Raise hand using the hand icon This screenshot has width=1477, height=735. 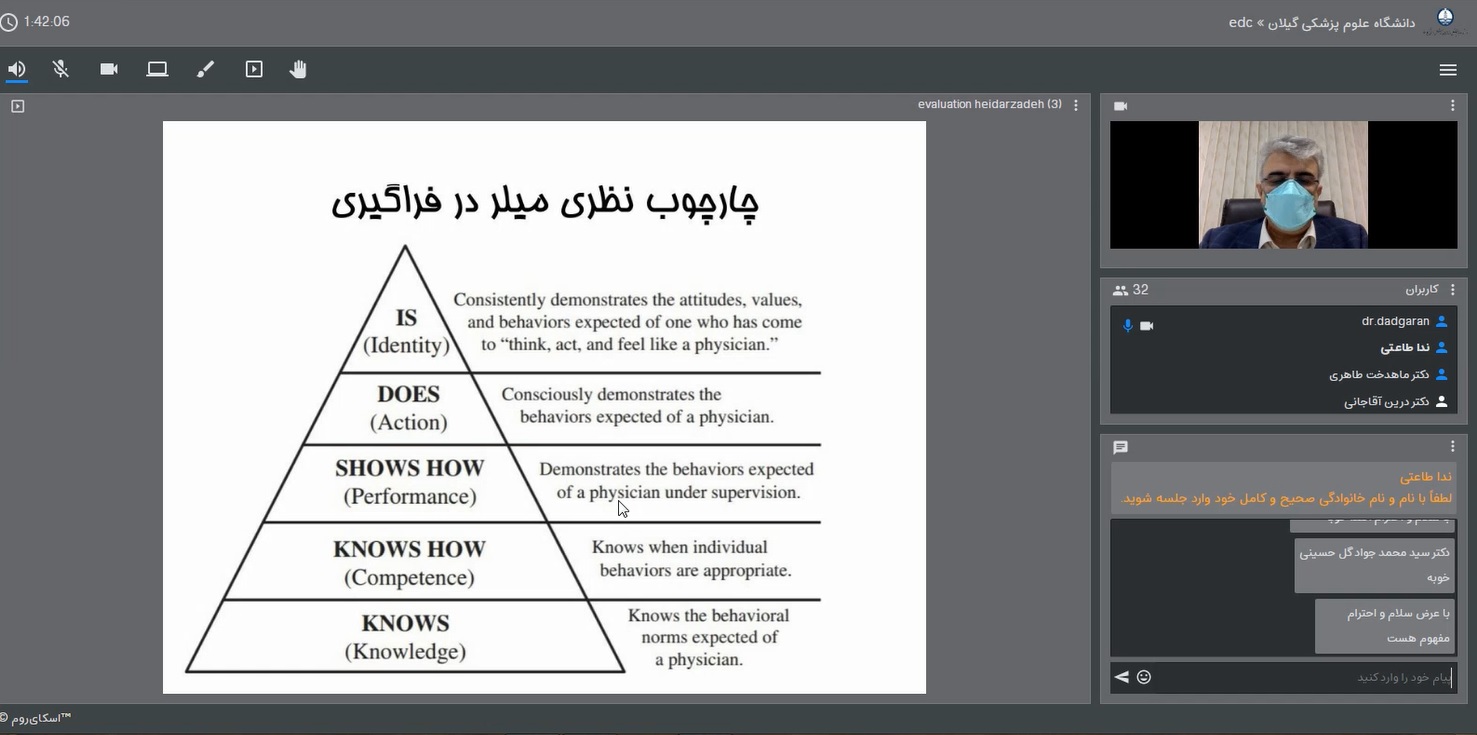pyautogui.click(x=298, y=69)
